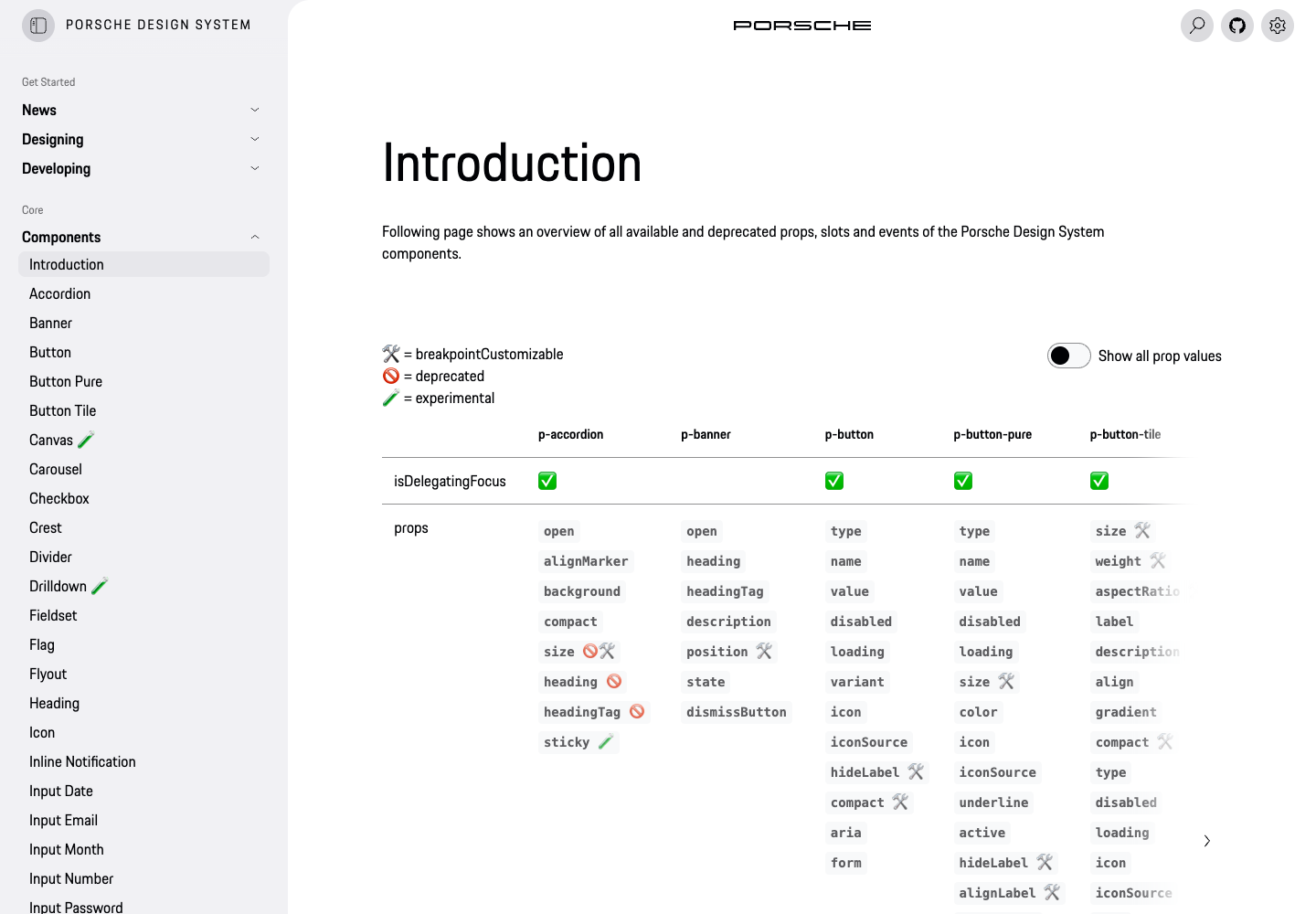Click experimental flask icon beside Drilldown
Image resolution: width=1316 pixels, height=914 pixels.
(x=100, y=586)
